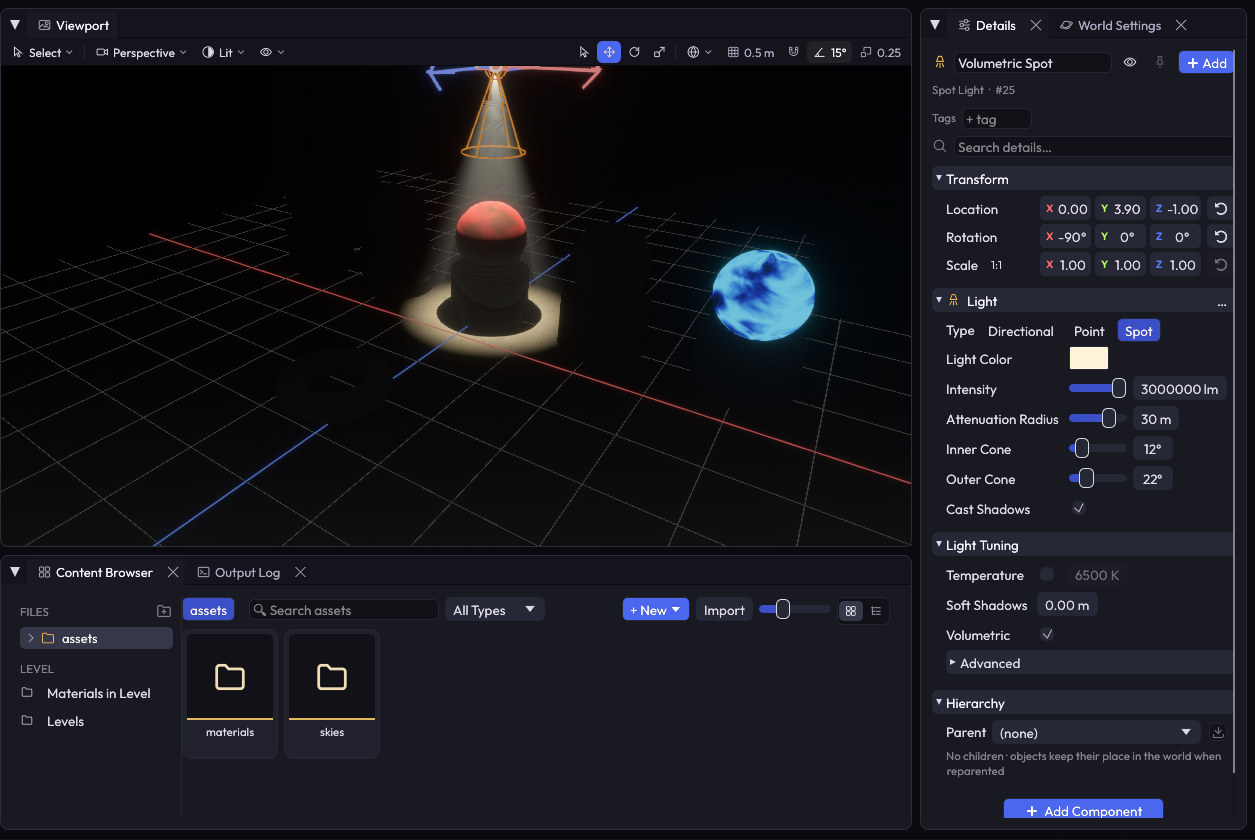Image resolution: width=1255 pixels, height=840 pixels.
Task: Open the Perspective camera dropdown
Action: (x=141, y=52)
